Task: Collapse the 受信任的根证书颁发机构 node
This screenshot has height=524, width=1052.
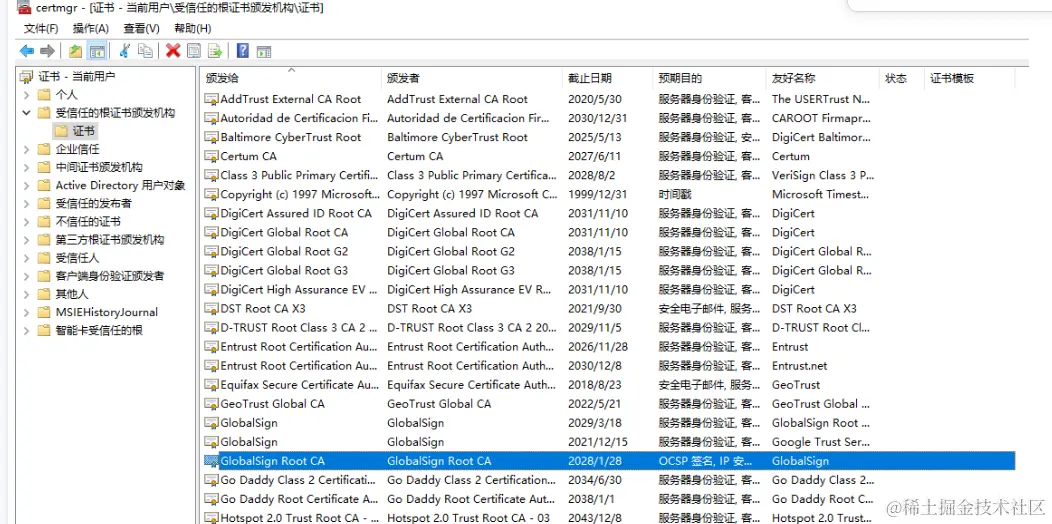Action: click(x=26, y=113)
